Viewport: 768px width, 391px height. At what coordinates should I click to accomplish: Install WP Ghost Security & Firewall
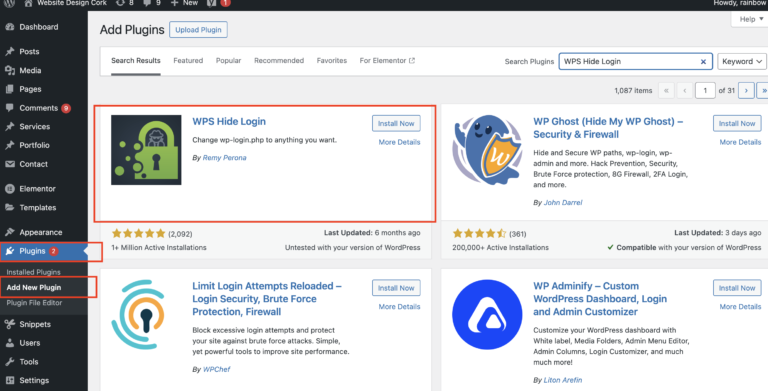(x=737, y=123)
